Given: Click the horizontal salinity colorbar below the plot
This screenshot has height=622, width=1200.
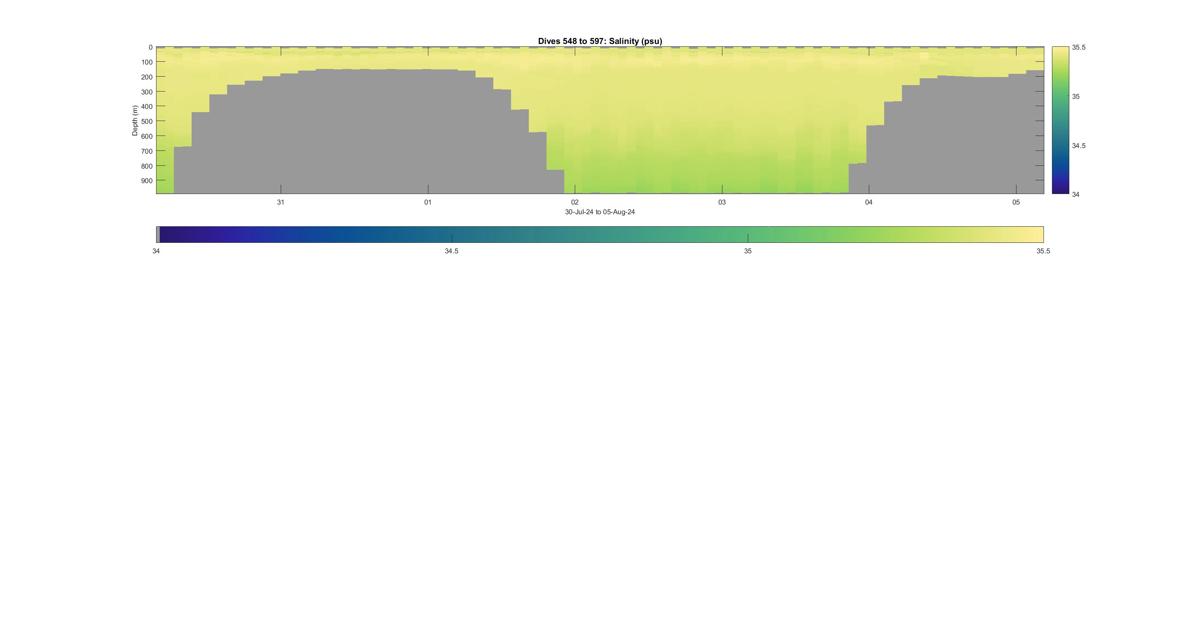Looking at the screenshot, I should click(x=600, y=234).
